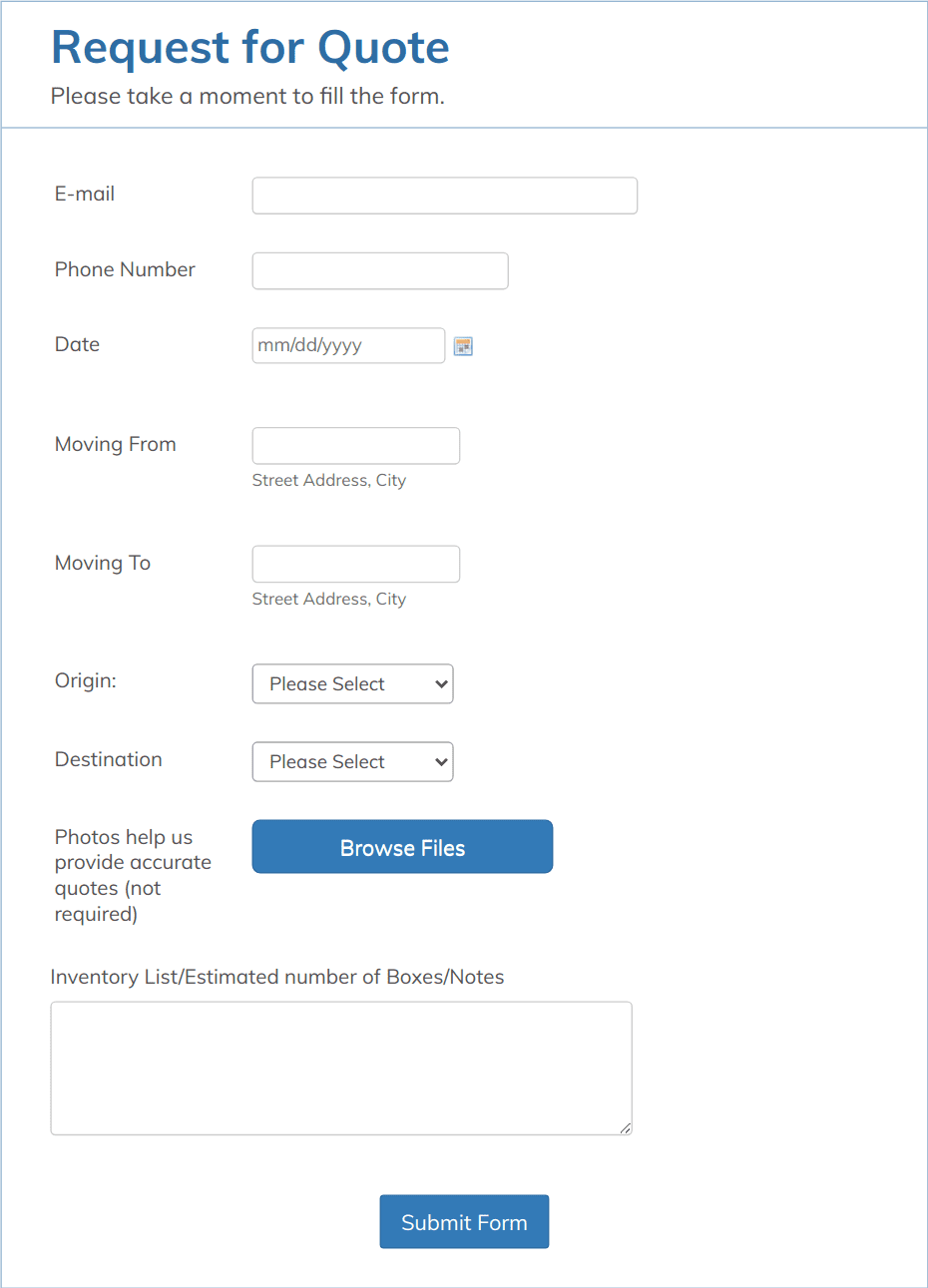
Task: Open the Destination dropdown
Action: [x=352, y=761]
